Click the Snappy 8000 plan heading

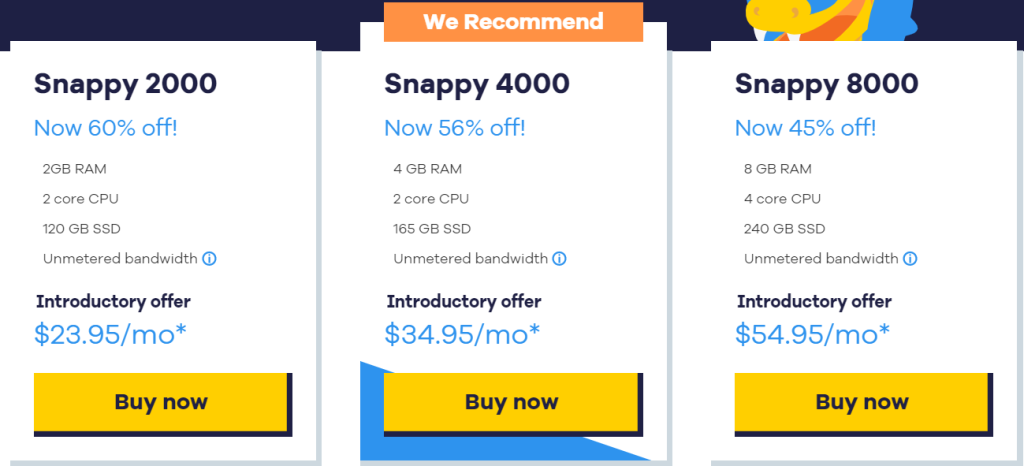pos(827,84)
